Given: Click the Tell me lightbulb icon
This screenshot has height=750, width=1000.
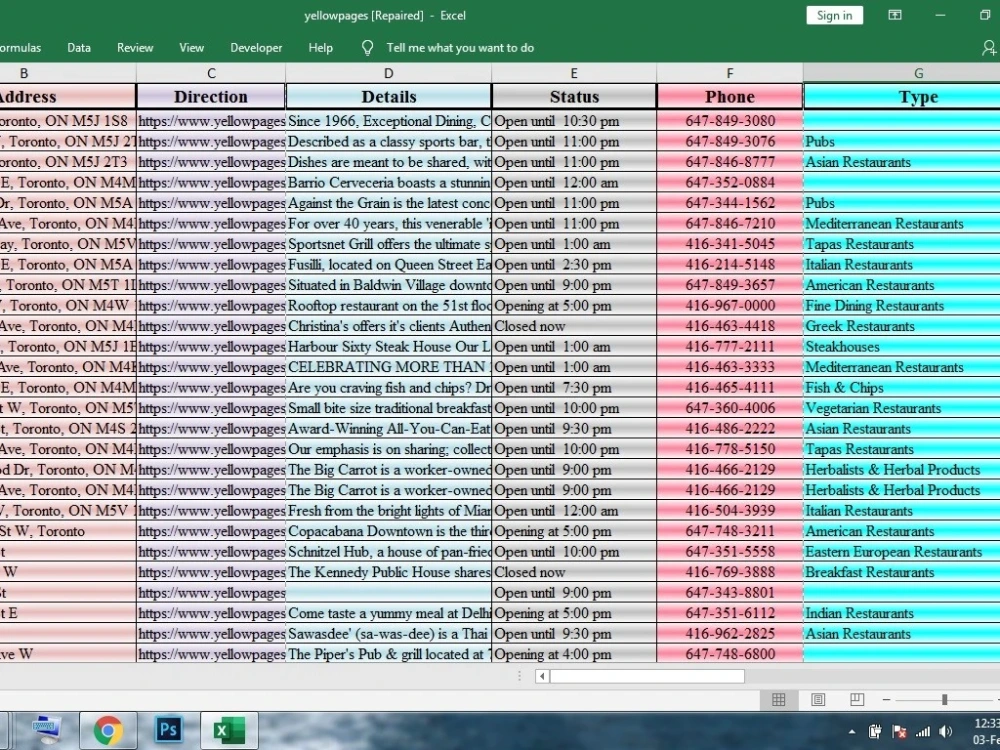Looking at the screenshot, I should coord(367,48).
